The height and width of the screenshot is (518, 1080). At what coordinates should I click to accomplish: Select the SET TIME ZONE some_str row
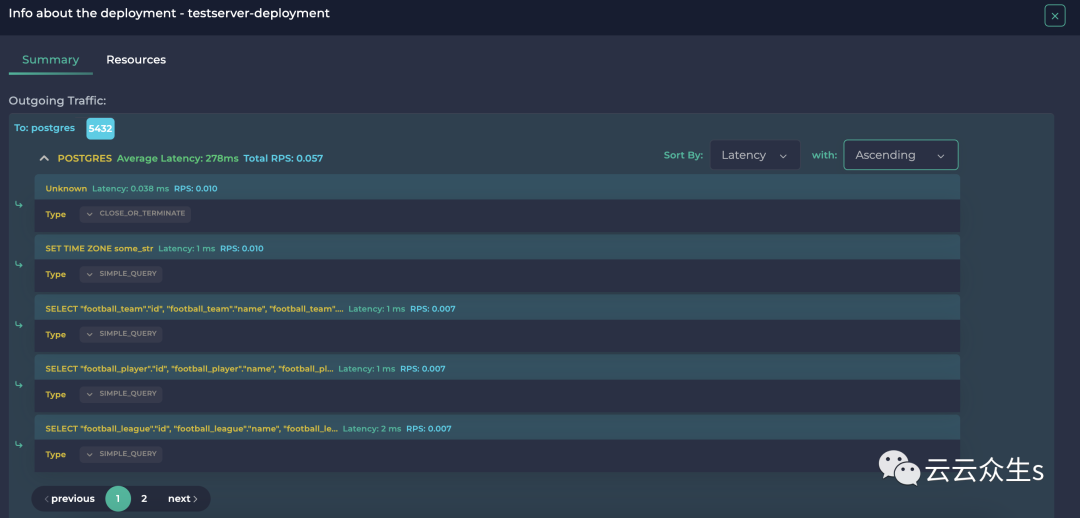tap(497, 248)
